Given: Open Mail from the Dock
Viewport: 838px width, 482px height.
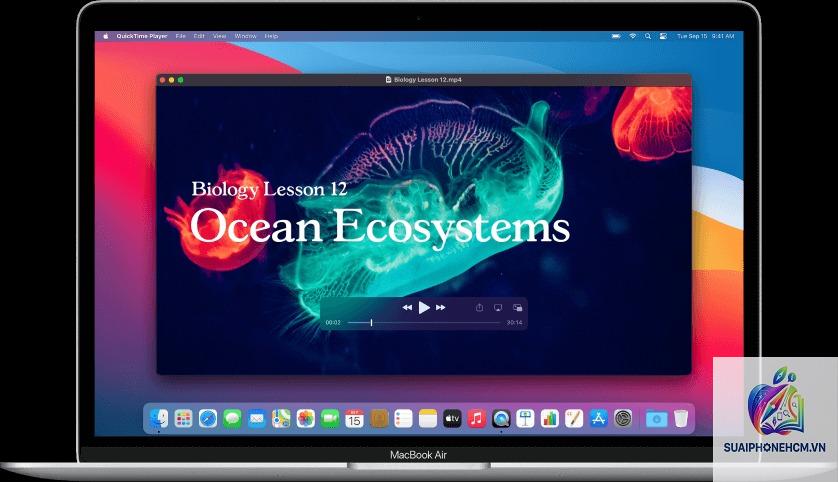Looking at the screenshot, I should point(257,418).
